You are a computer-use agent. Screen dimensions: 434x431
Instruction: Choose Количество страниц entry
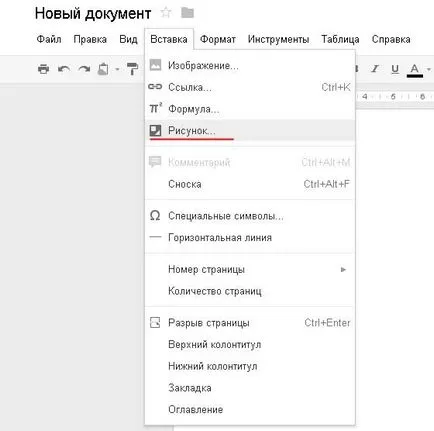click(250, 291)
